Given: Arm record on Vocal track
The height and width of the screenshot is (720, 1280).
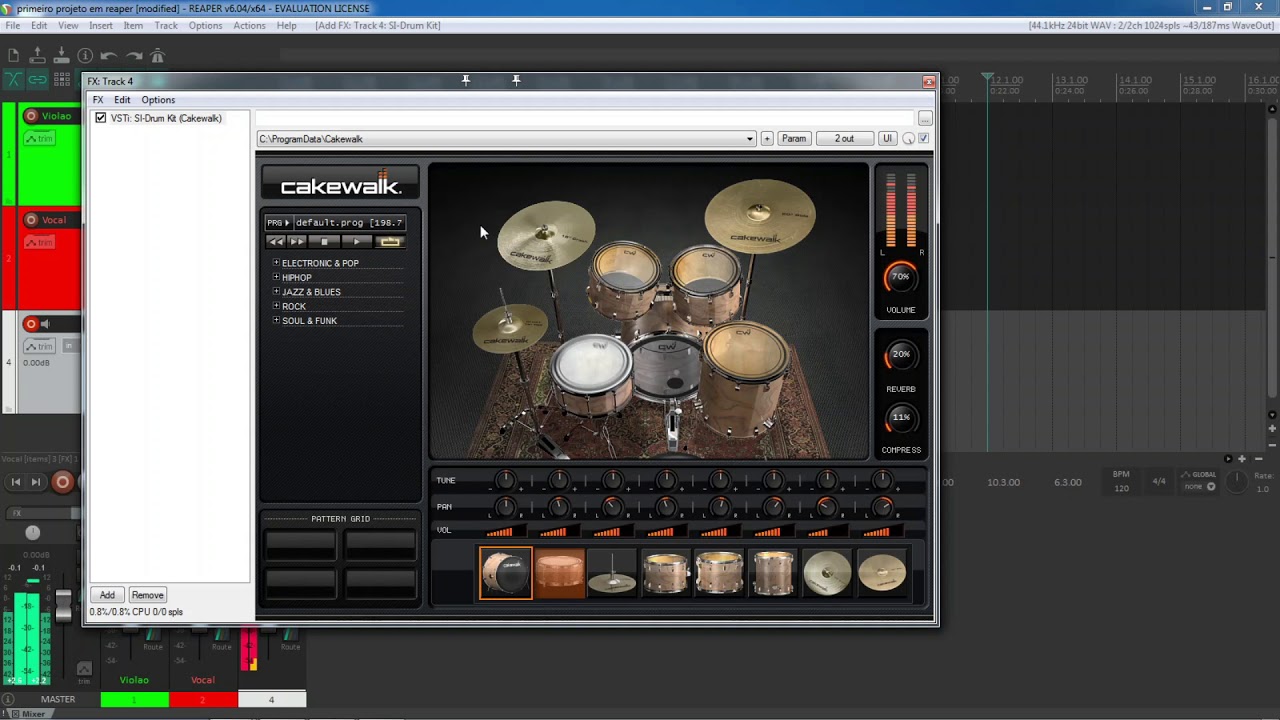Looking at the screenshot, I should click(x=31, y=220).
